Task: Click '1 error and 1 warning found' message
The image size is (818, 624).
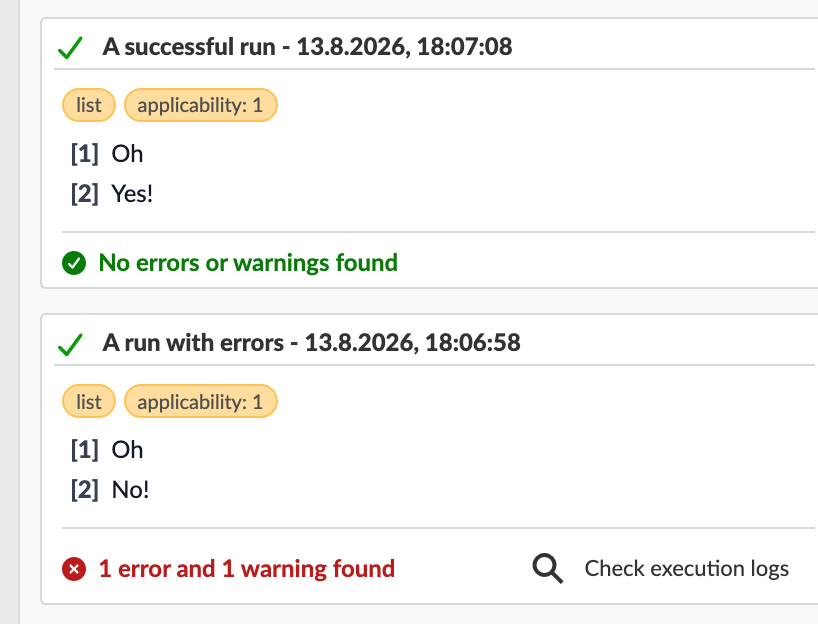Action: [247, 569]
